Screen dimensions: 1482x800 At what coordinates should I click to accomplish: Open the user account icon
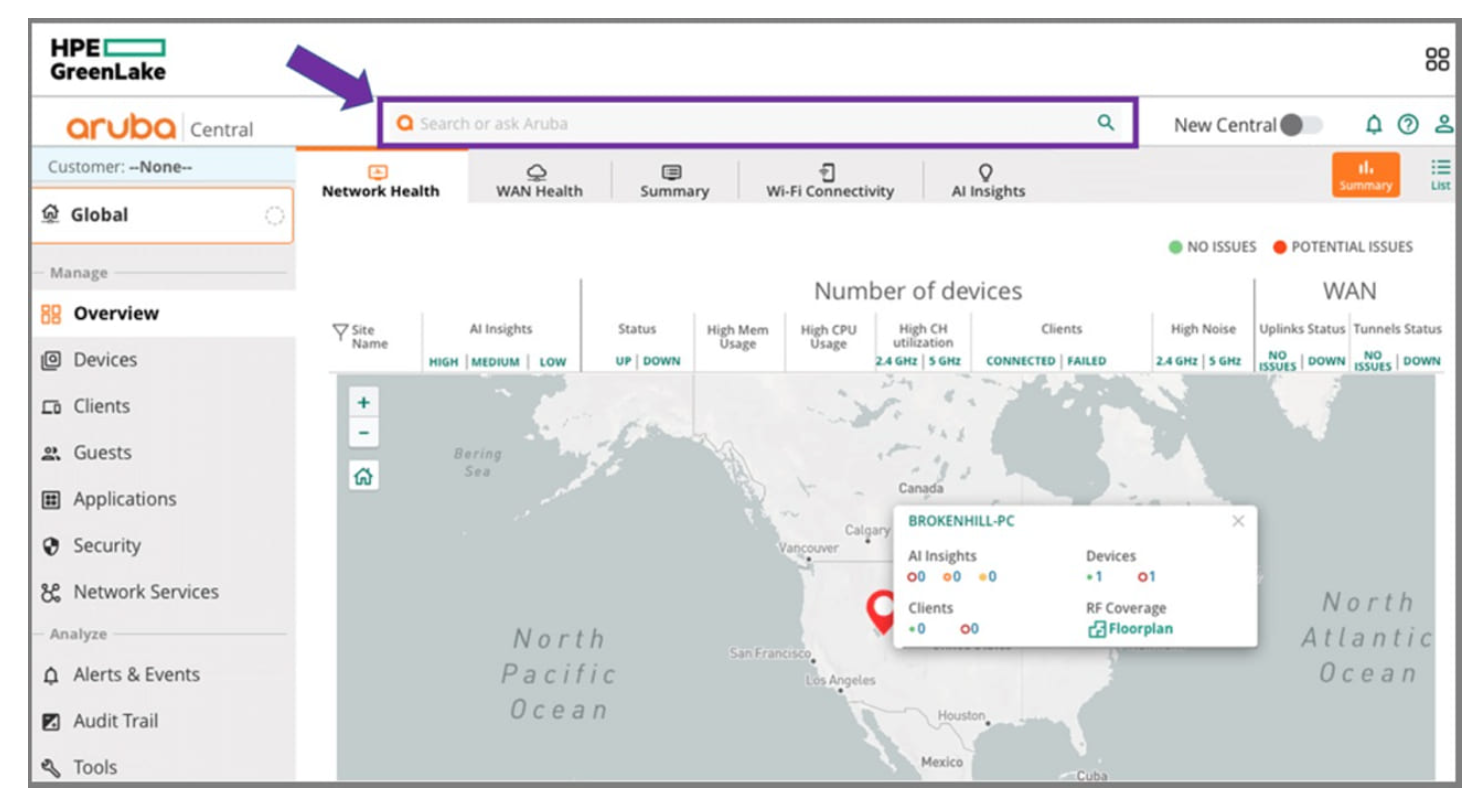pyautogui.click(x=1444, y=124)
